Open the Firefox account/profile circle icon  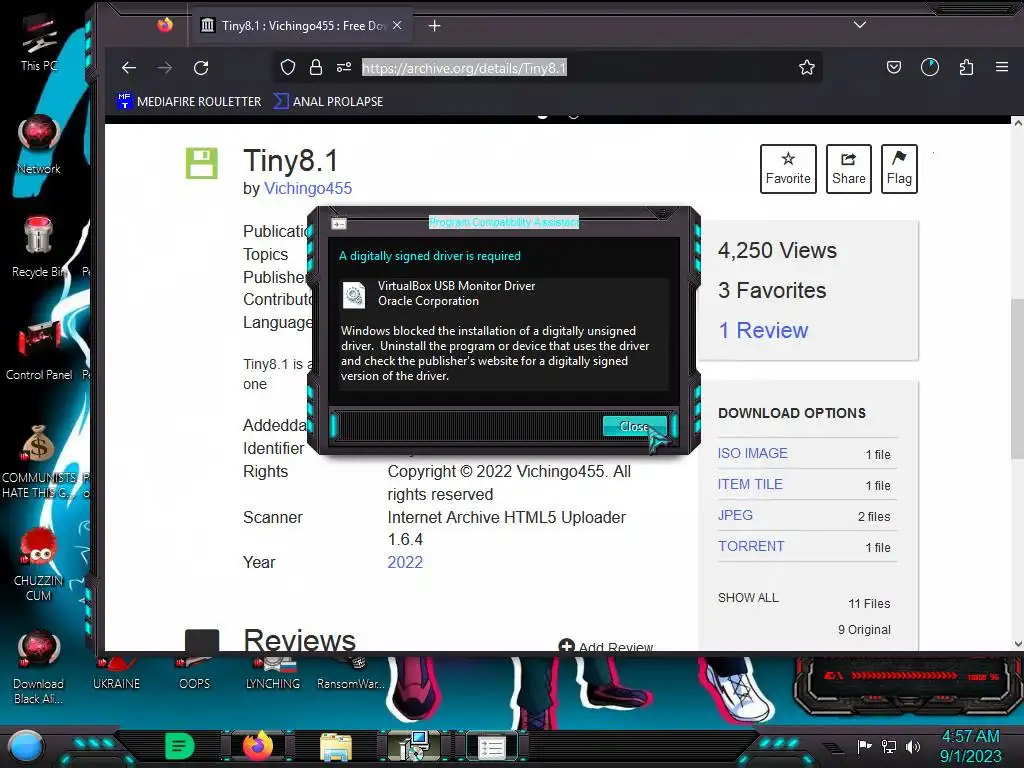pyautogui.click(x=930, y=67)
